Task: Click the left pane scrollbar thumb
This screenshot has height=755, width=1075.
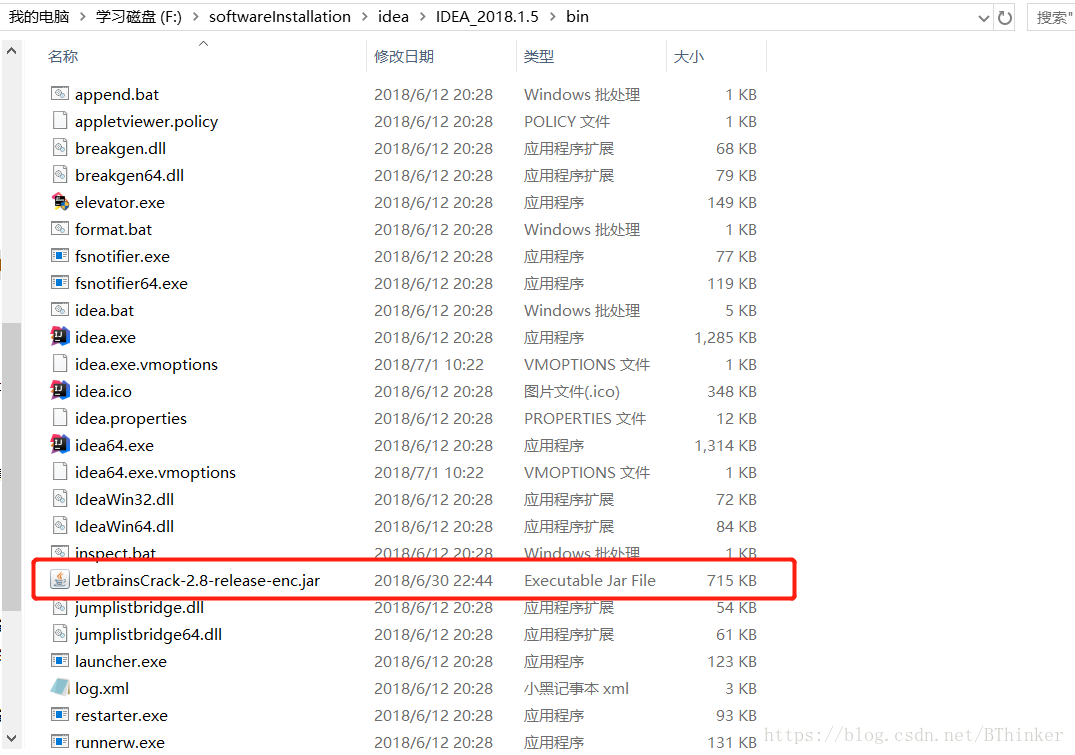Action: 12,466
